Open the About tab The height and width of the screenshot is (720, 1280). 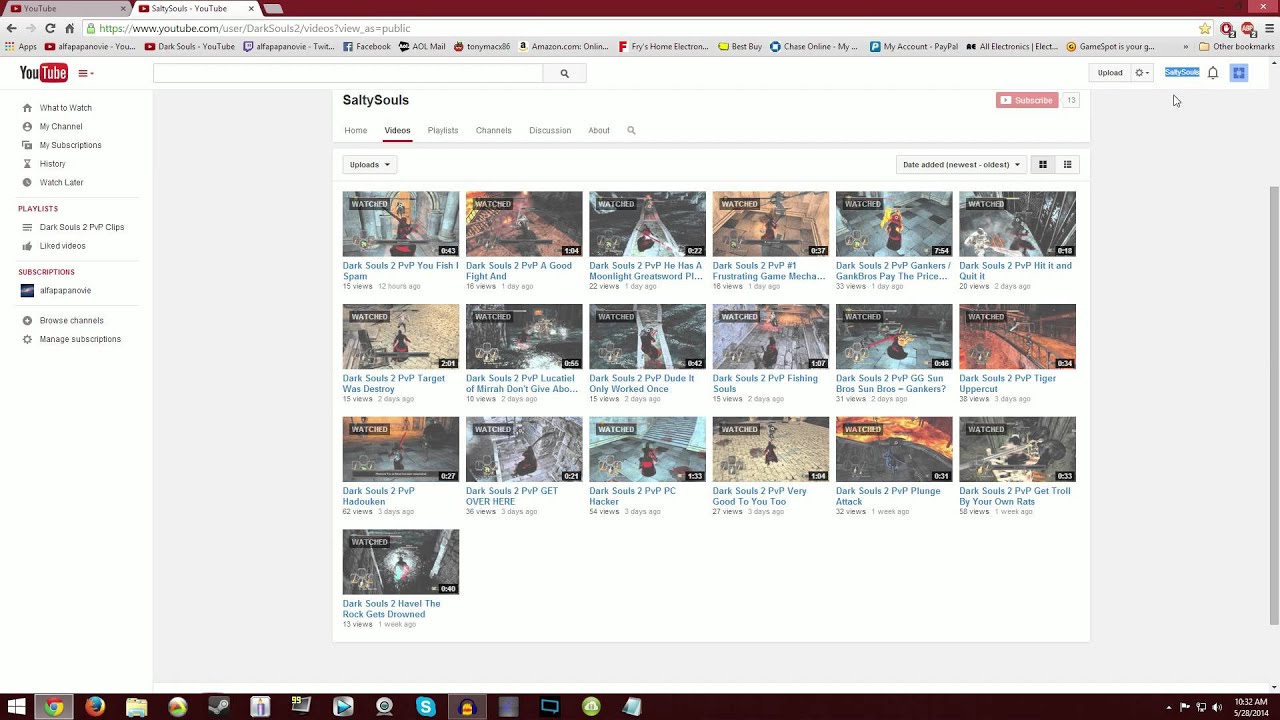pyautogui.click(x=599, y=131)
